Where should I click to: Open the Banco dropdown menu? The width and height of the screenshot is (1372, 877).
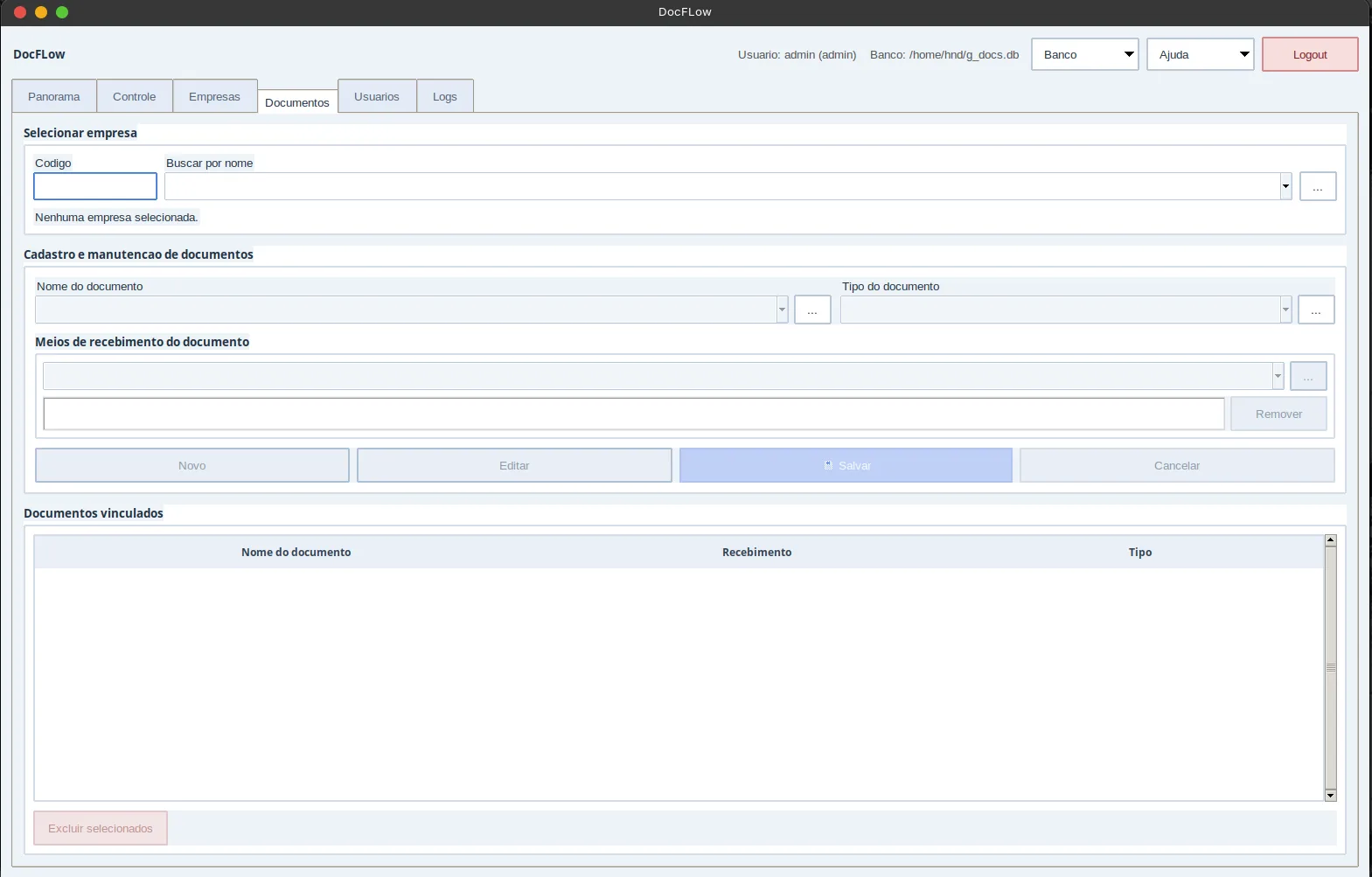pyautogui.click(x=1085, y=54)
